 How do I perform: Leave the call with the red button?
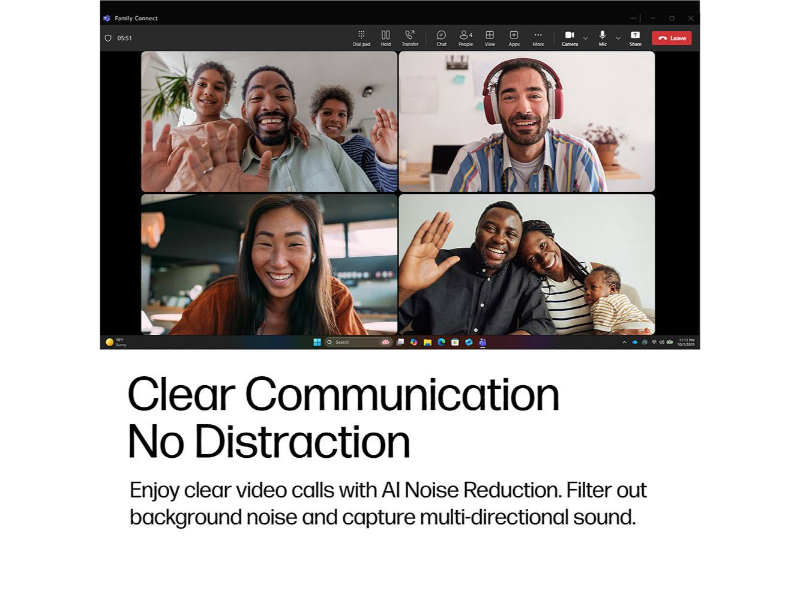click(671, 38)
